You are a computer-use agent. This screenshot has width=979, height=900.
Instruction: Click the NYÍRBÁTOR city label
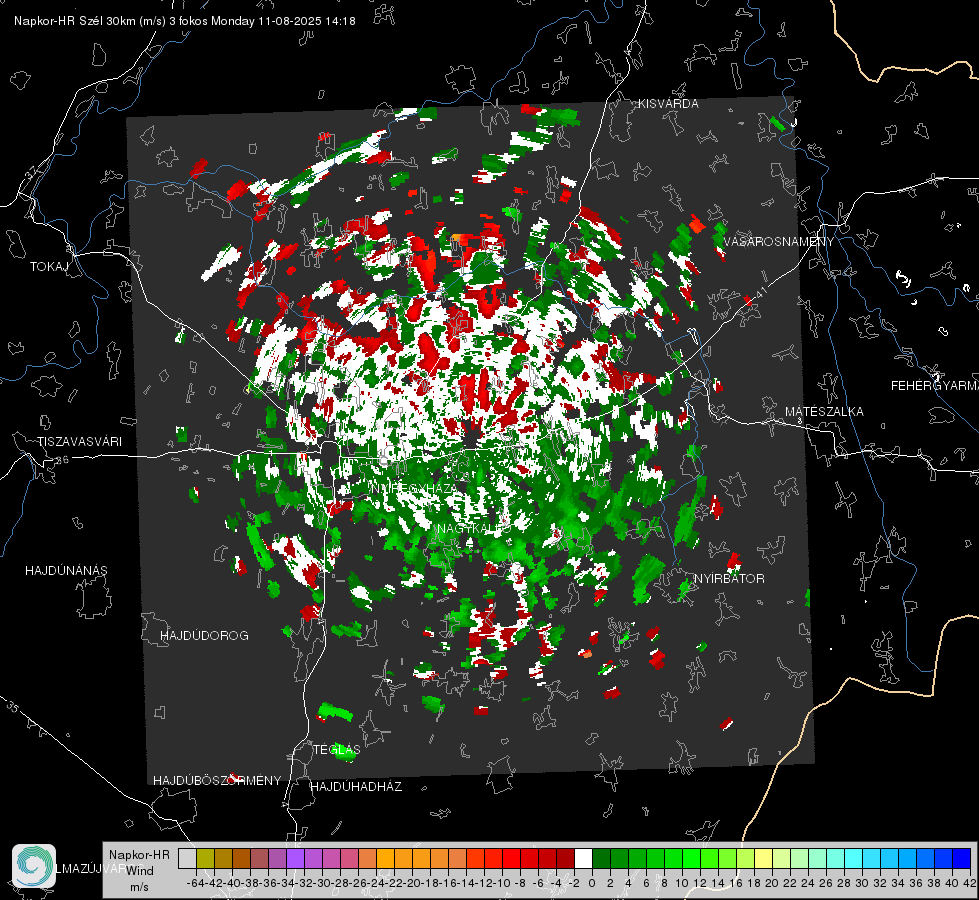(729, 578)
